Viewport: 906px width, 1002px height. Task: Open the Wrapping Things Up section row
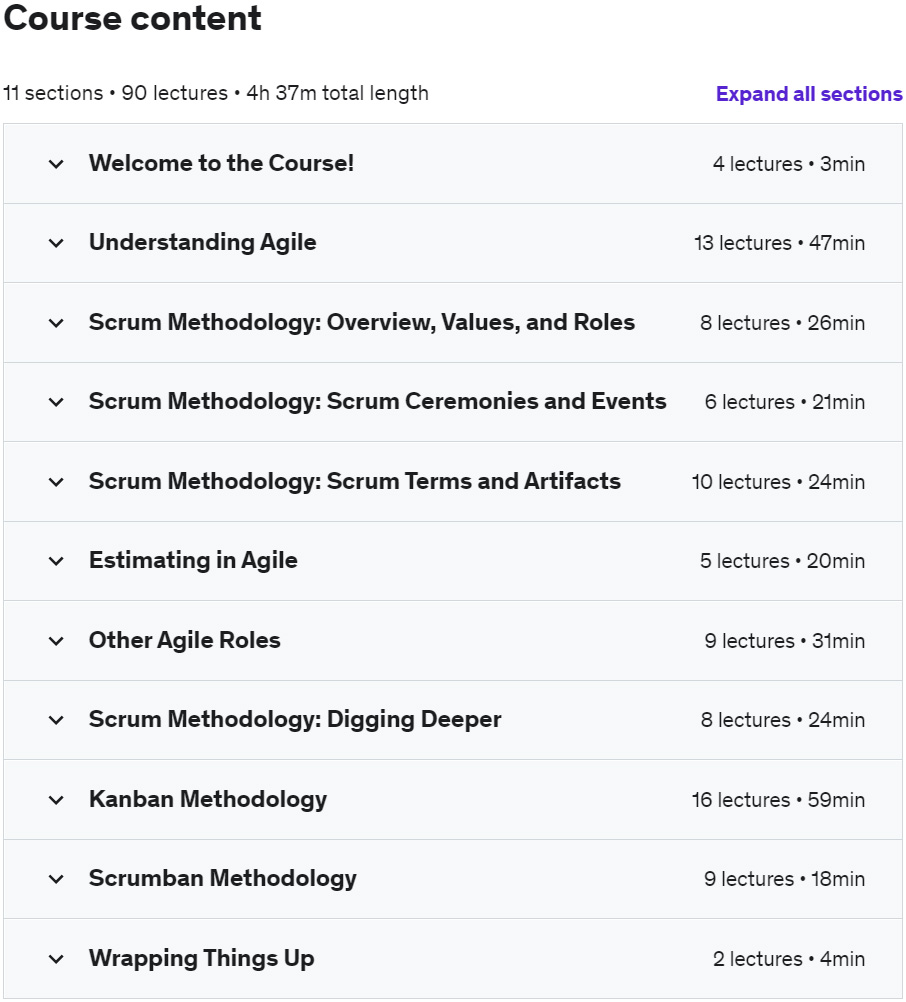453,959
